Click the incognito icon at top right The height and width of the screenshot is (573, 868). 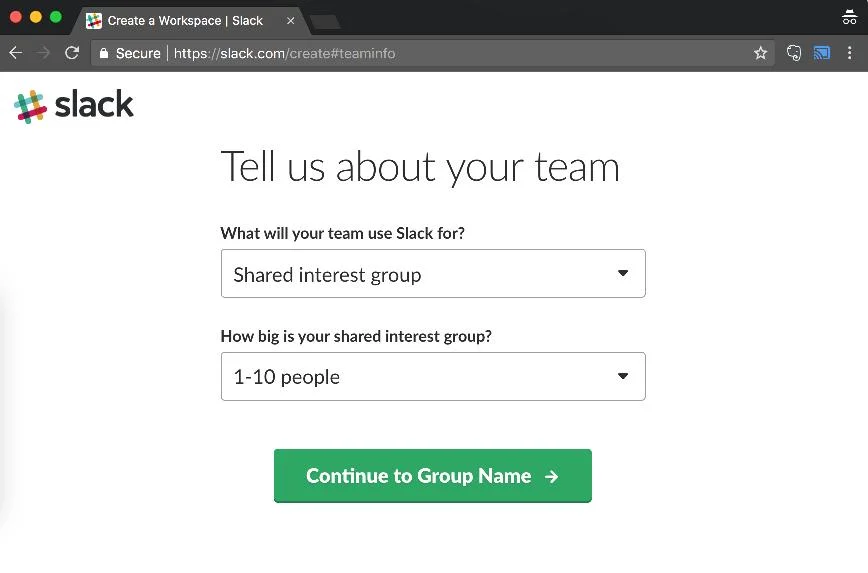click(x=849, y=17)
